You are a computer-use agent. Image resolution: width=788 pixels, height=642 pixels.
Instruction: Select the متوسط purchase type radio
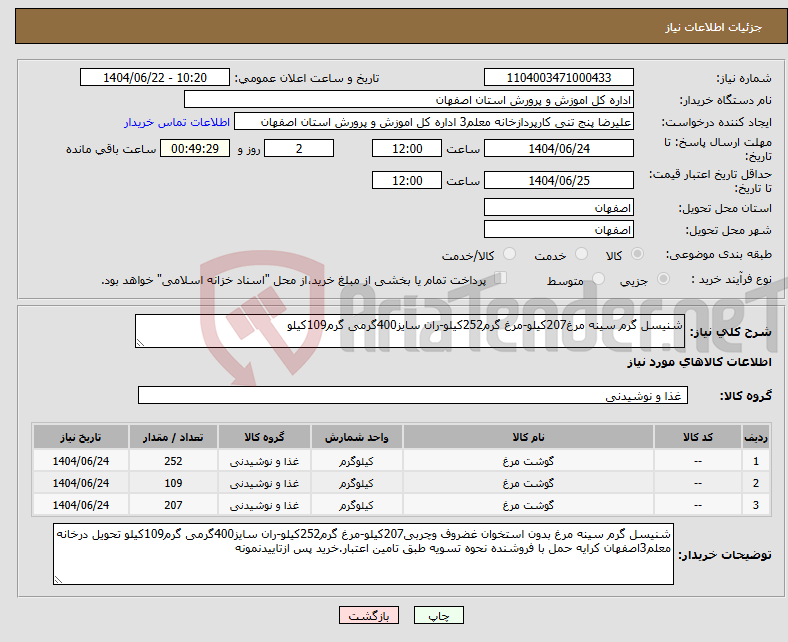click(x=598, y=279)
